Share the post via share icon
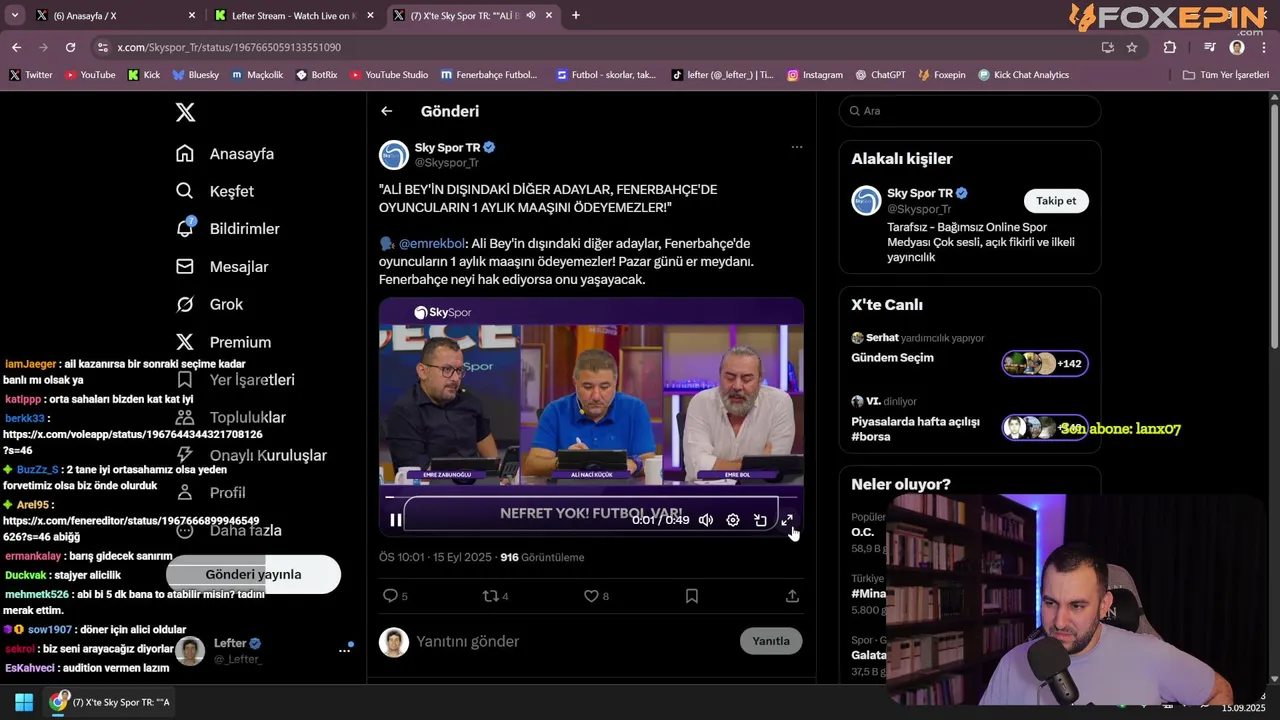Screen dimensions: 1280x720 point(792,596)
